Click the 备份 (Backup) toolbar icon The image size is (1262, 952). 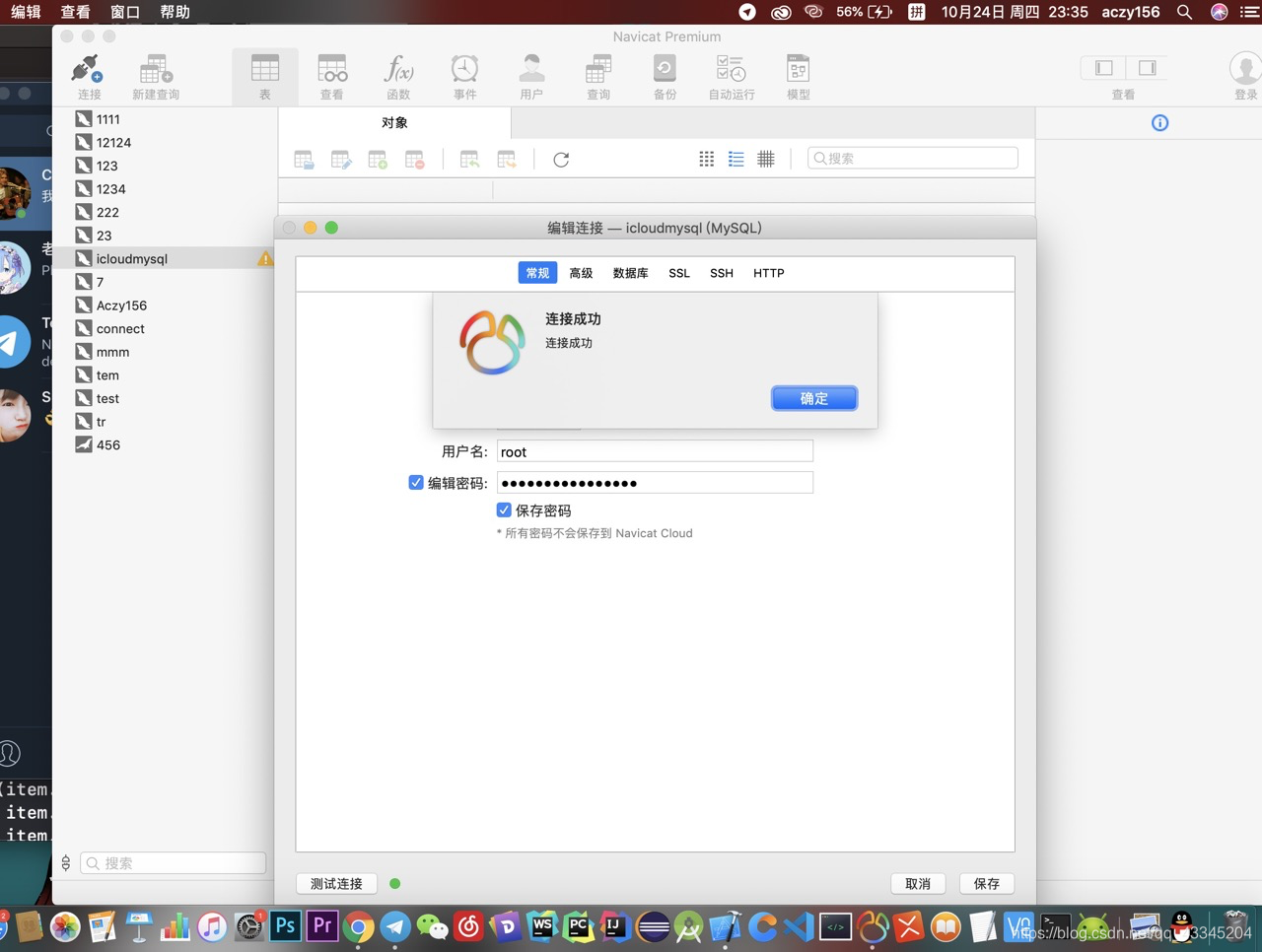pos(666,77)
